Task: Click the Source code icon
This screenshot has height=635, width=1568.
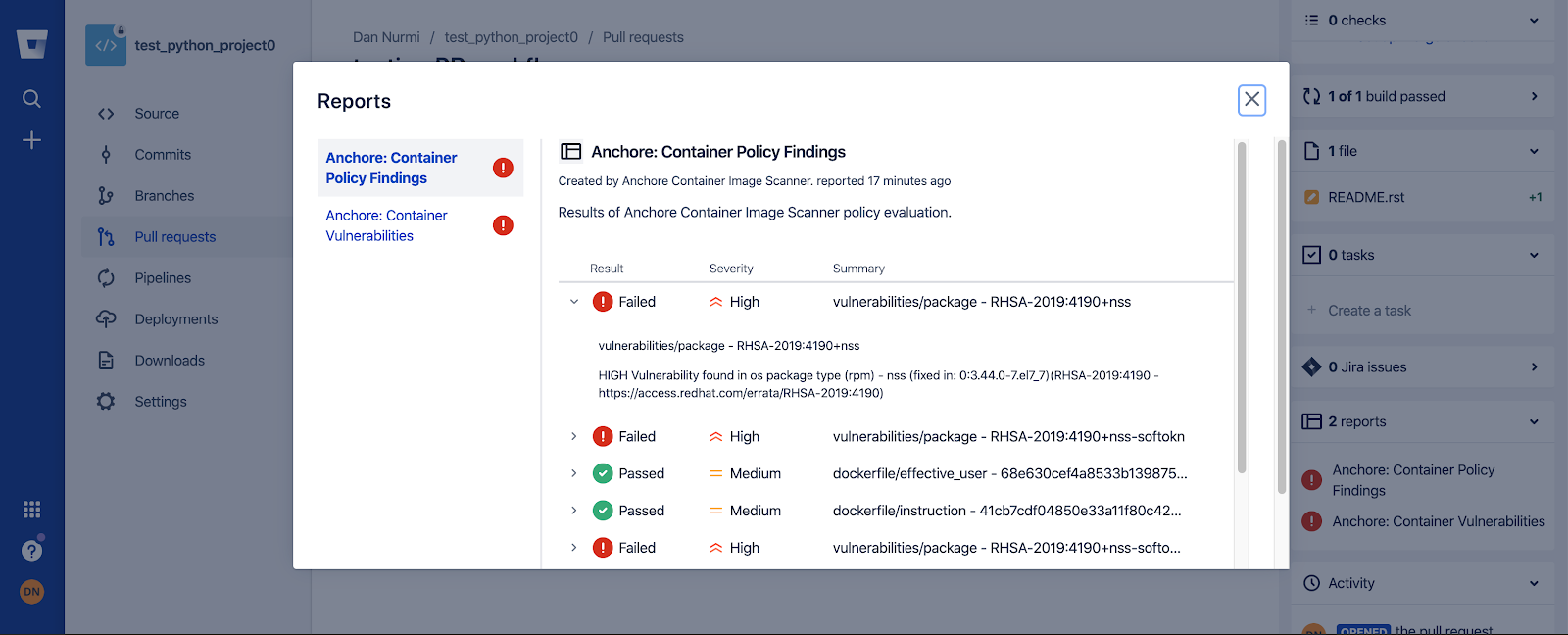Action: tap(106, 114)
